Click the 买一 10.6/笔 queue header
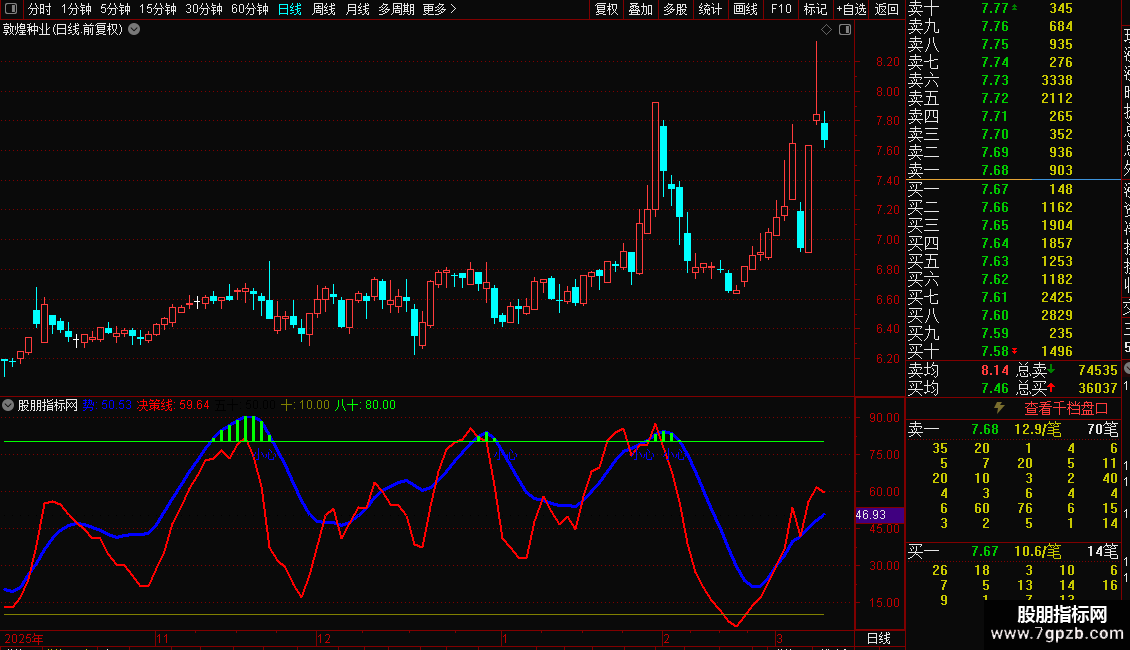1130x650 pixels. pos(1013,552)
